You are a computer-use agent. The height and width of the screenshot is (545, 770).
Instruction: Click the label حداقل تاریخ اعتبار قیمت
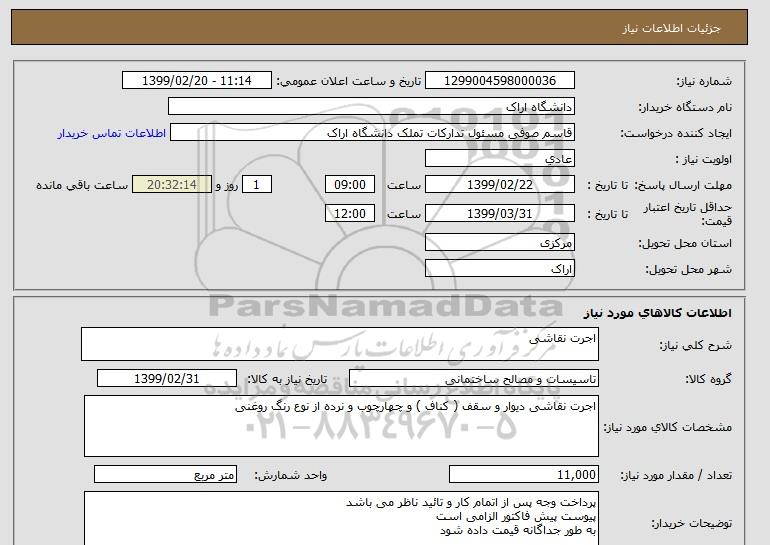[688, 214]
